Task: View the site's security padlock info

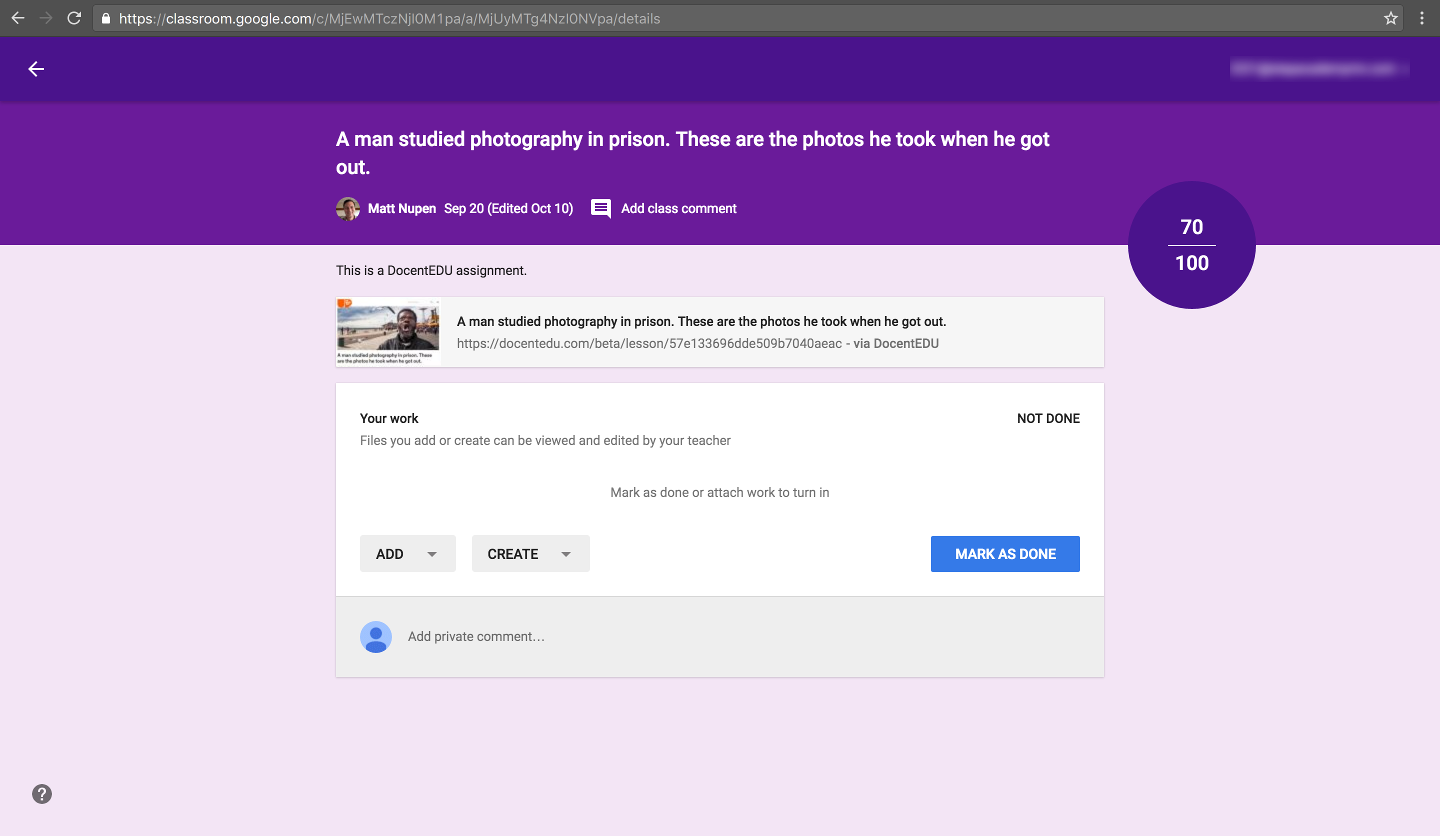Action: (x=106, y=18)
